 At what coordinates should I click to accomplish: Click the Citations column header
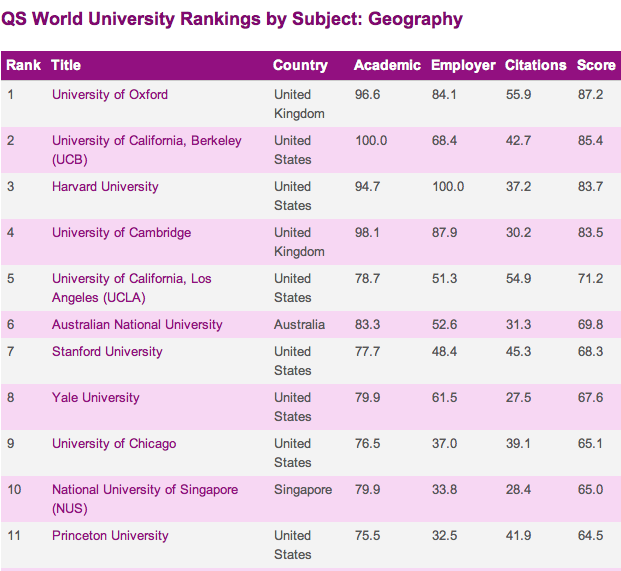coord(535,65)
